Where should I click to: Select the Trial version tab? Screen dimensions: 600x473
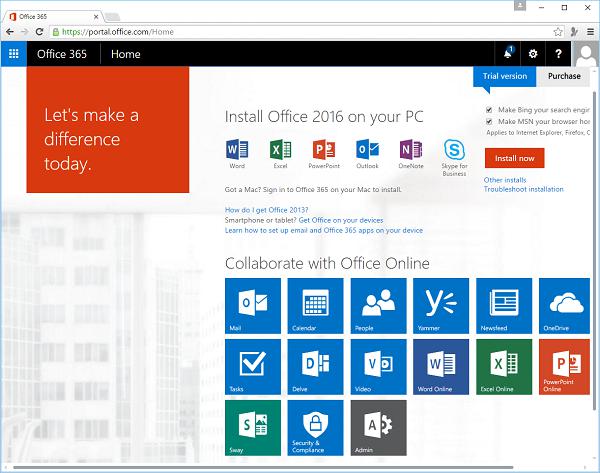(504, 77)
